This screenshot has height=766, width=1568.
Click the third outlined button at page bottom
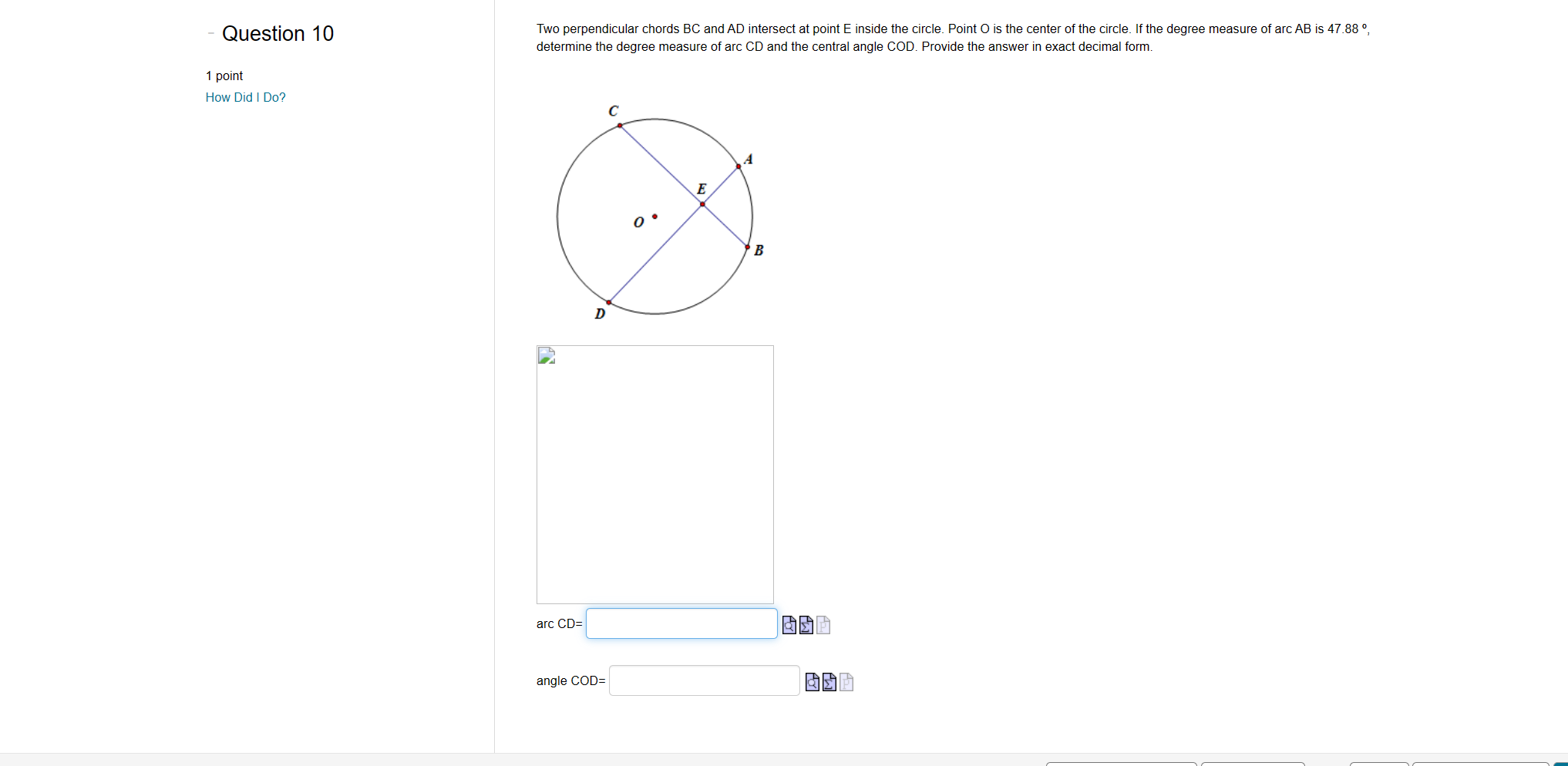click(x=1379, y=764)
